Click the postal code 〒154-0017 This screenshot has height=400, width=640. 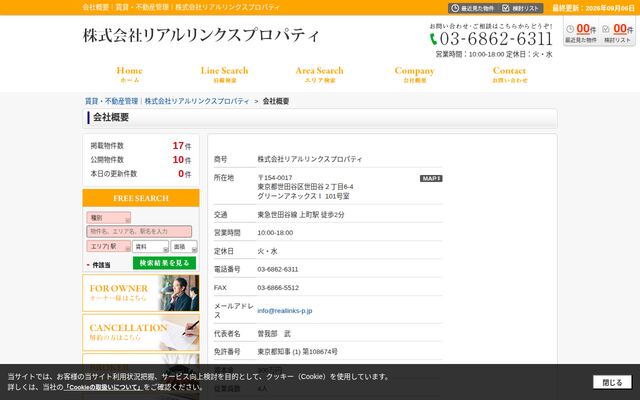click(275, 178)
